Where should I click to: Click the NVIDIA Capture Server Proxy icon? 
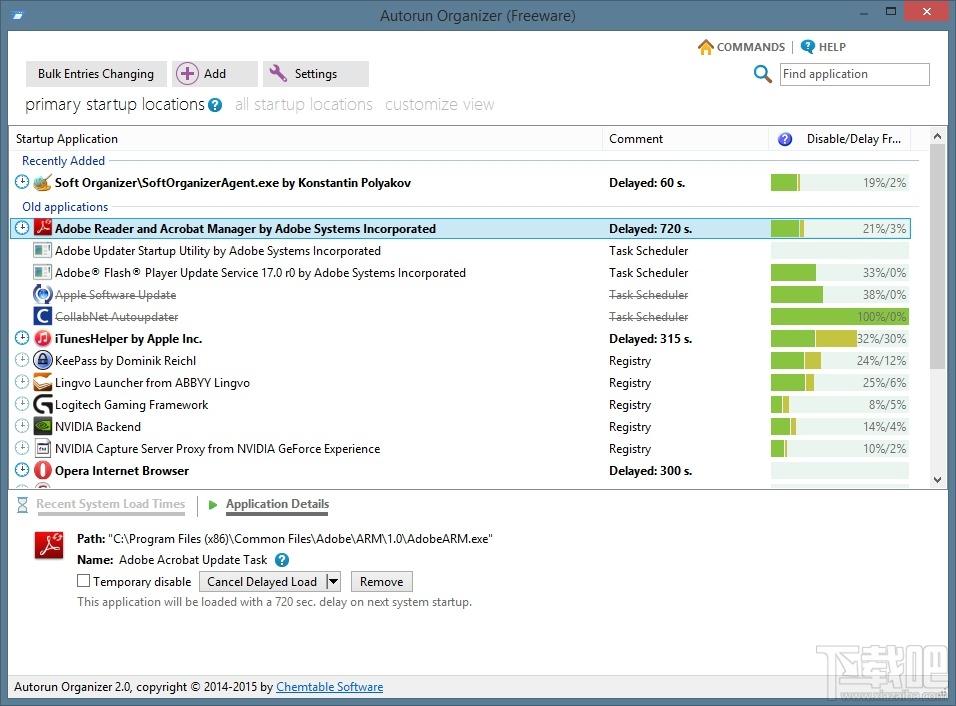[42, 448]
